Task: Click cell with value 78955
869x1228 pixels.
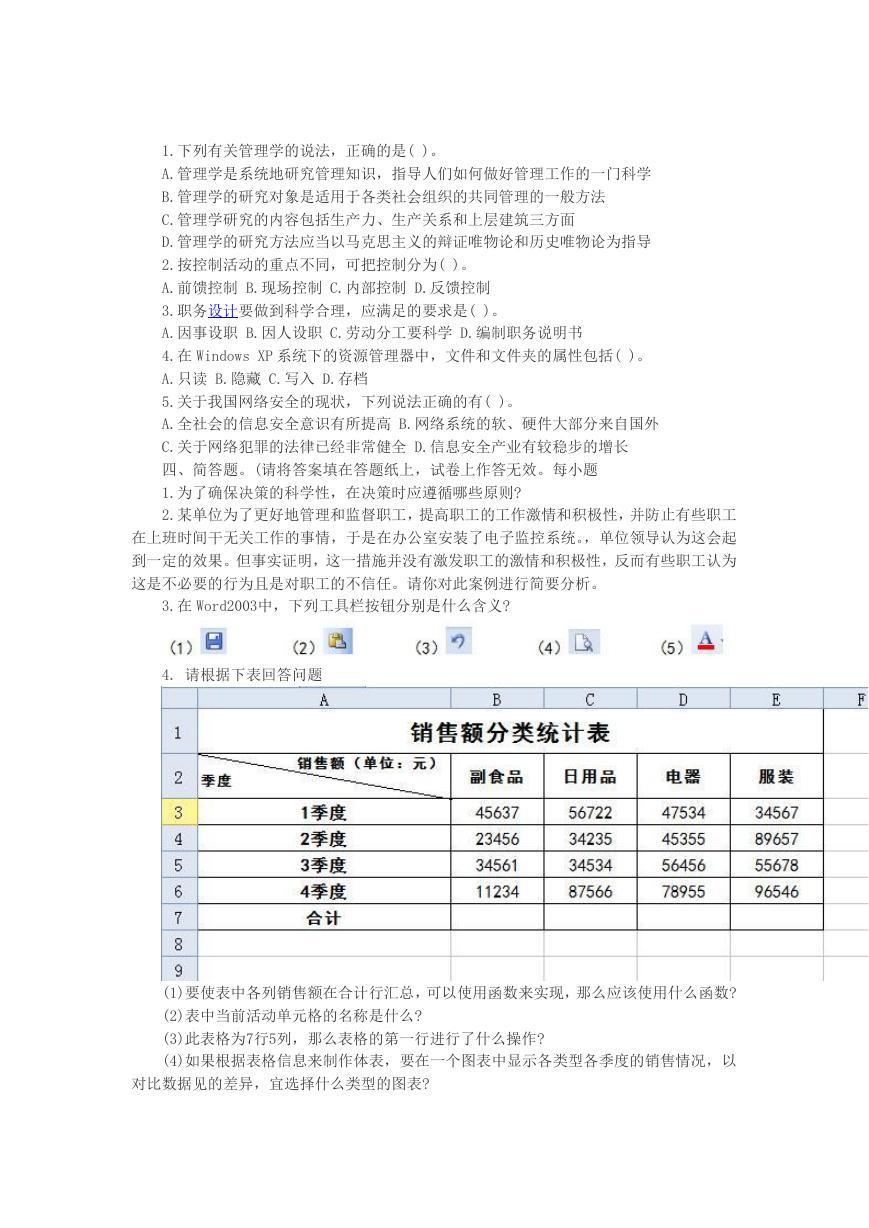Action: click(683, 891)
